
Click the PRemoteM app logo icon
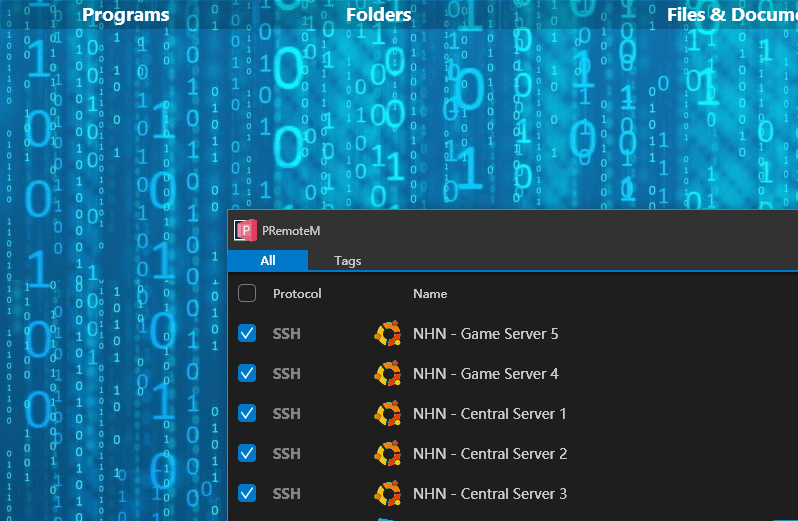point(245,230)
